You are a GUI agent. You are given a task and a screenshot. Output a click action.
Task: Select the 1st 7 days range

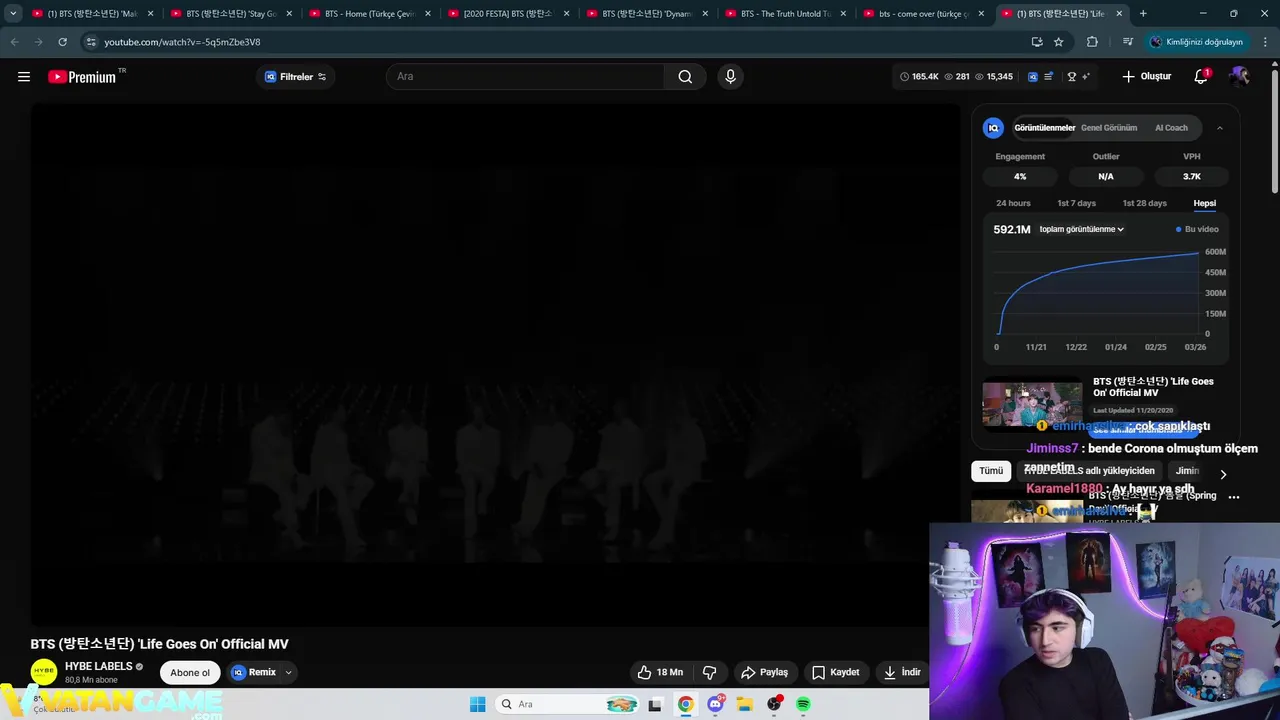[x=1076, y=203]
